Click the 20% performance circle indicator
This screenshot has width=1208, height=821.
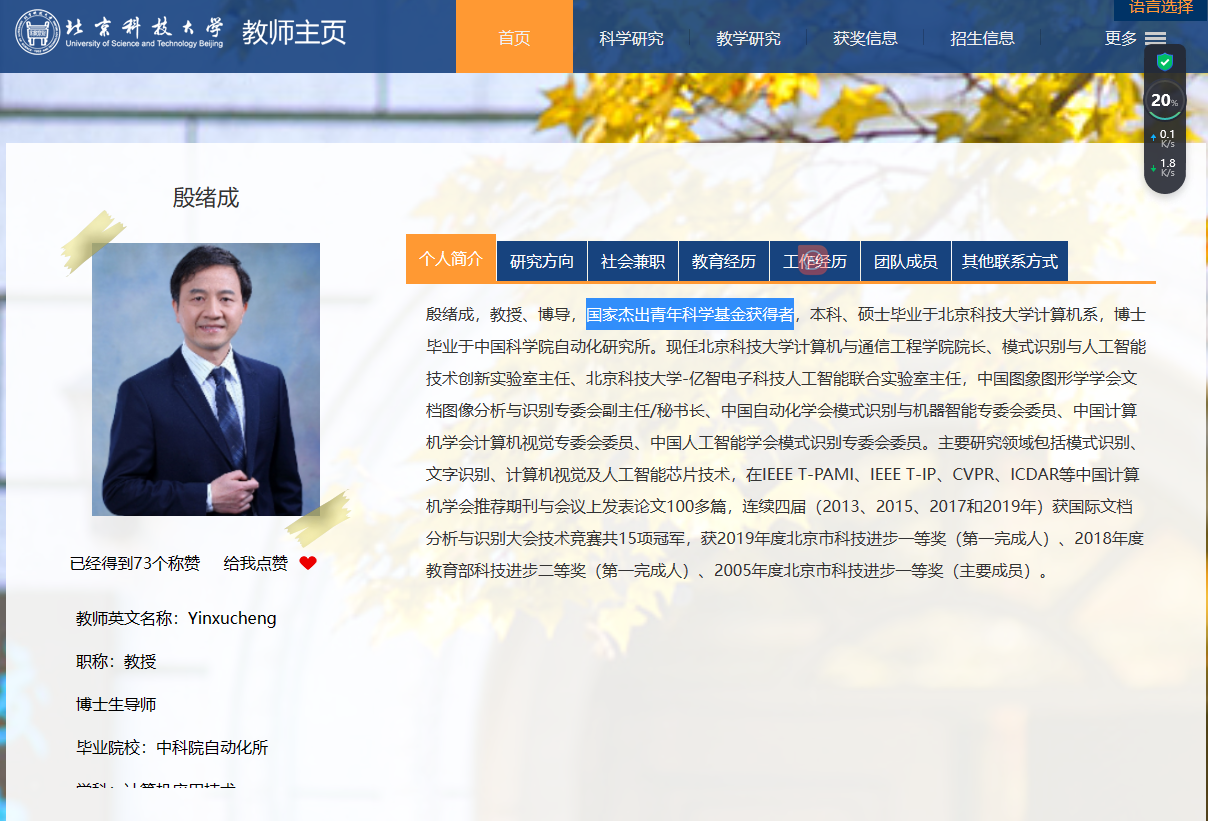coord(1164,100)
